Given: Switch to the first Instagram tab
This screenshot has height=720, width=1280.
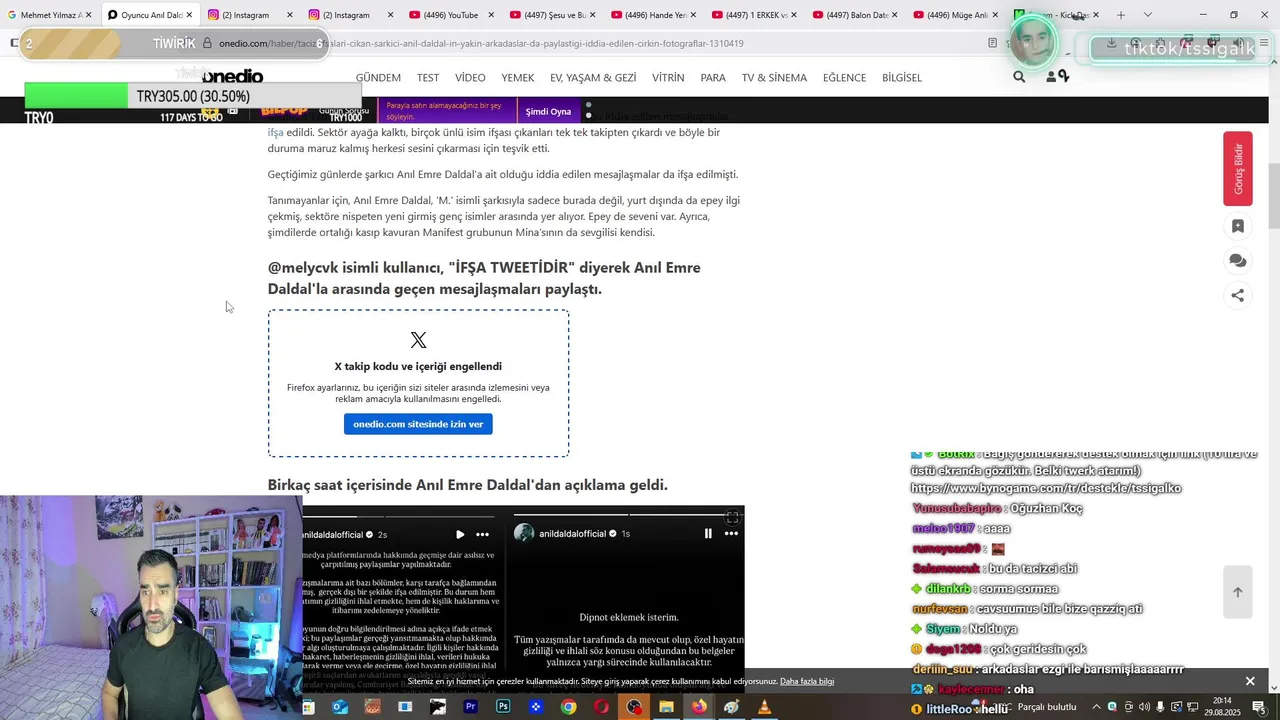Looking at the screenshot, I should 250,15.
